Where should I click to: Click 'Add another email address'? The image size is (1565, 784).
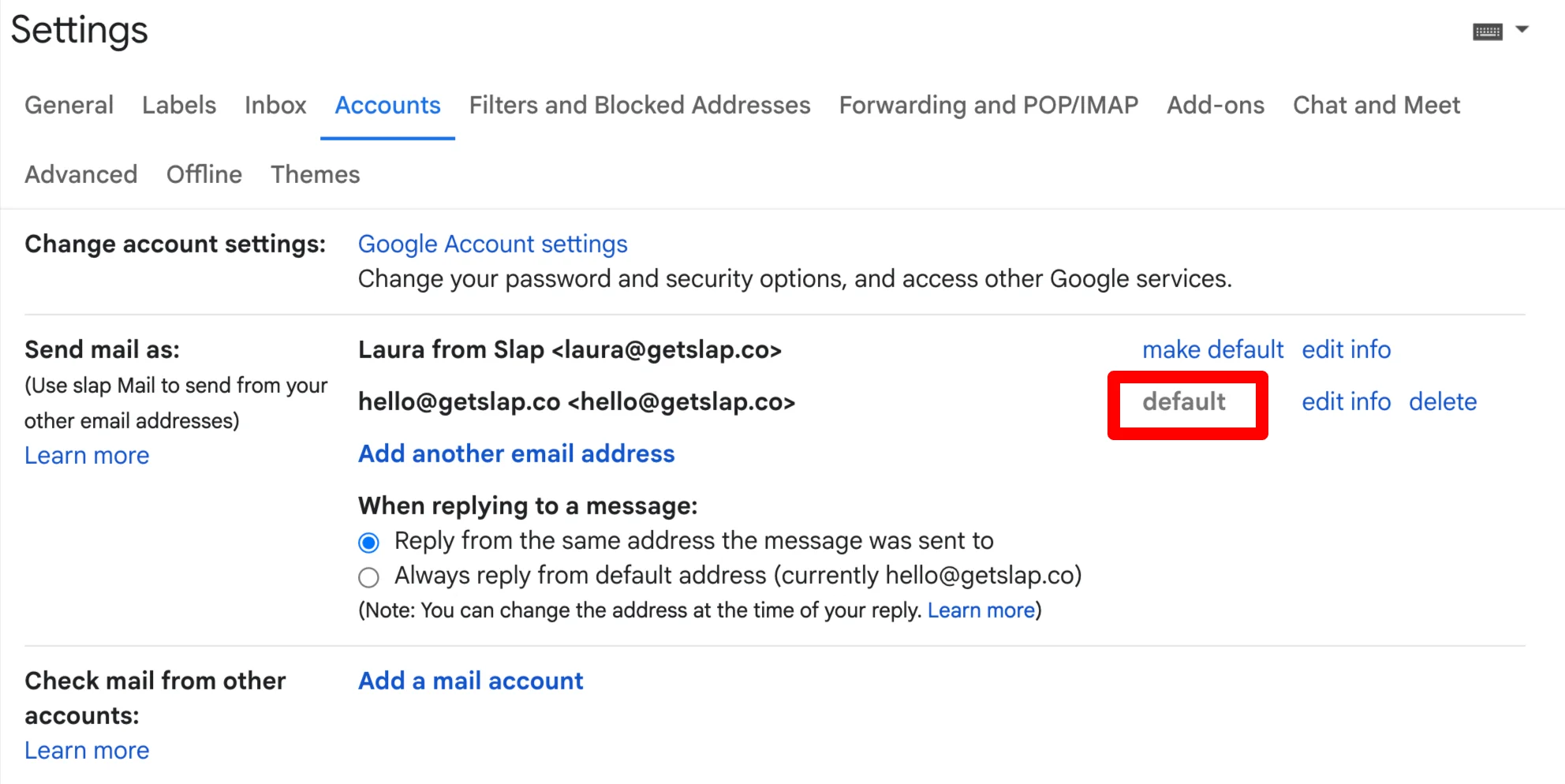point(517,454)
